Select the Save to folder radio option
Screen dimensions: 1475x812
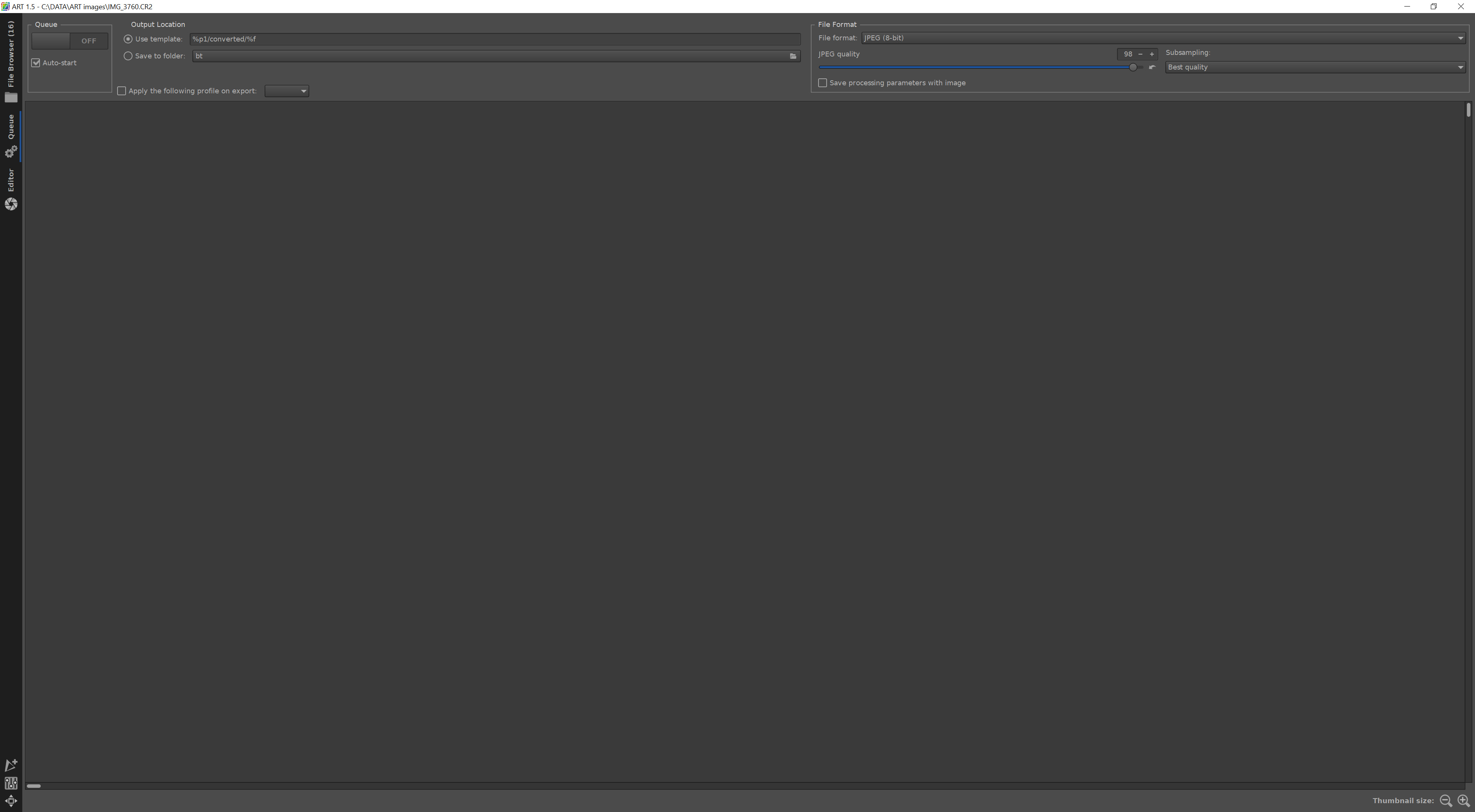(128, 56)
